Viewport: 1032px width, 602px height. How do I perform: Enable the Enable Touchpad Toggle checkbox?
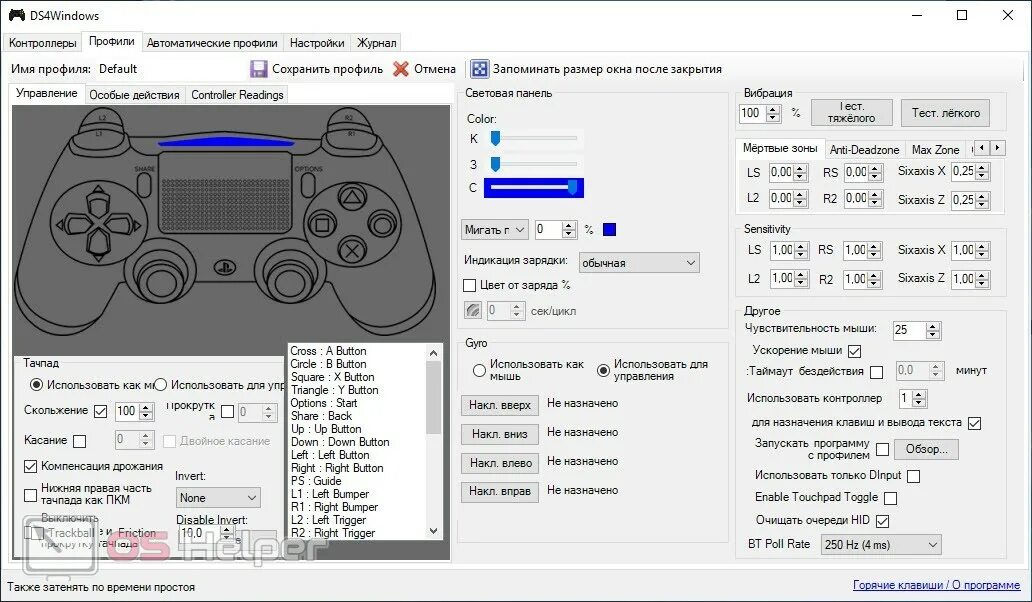coord(890,498)
